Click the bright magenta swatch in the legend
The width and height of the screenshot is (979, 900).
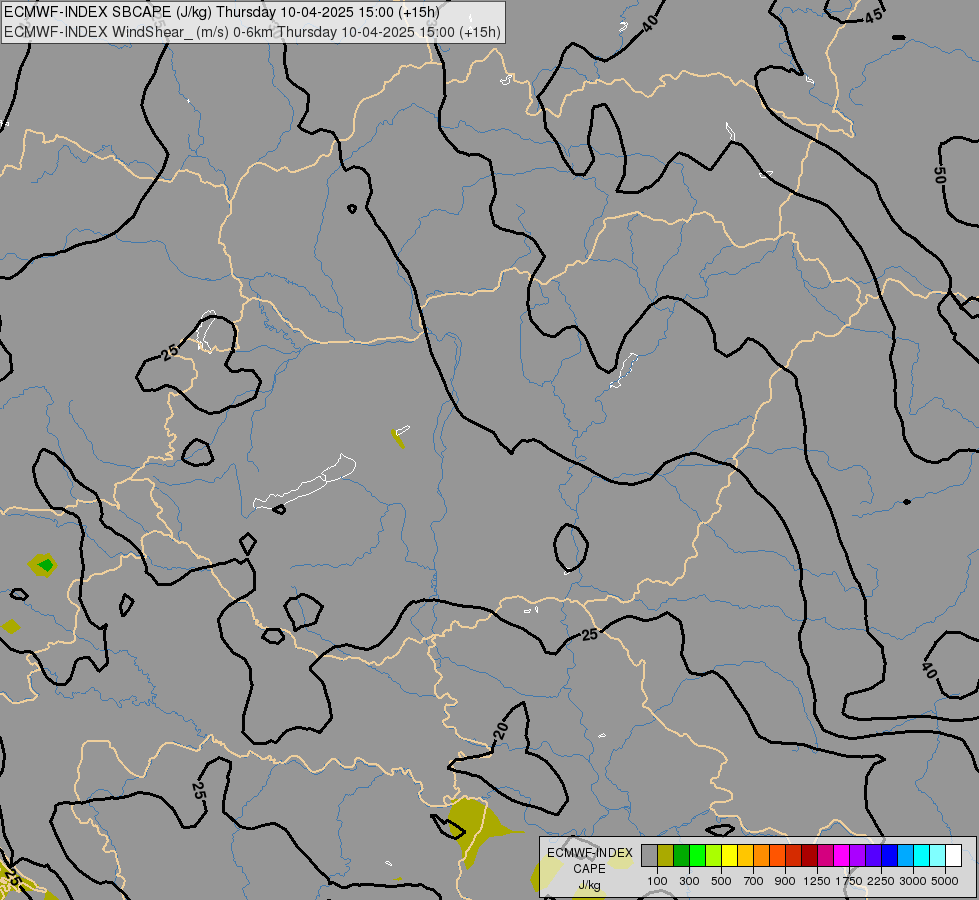(x=842, y=855)
